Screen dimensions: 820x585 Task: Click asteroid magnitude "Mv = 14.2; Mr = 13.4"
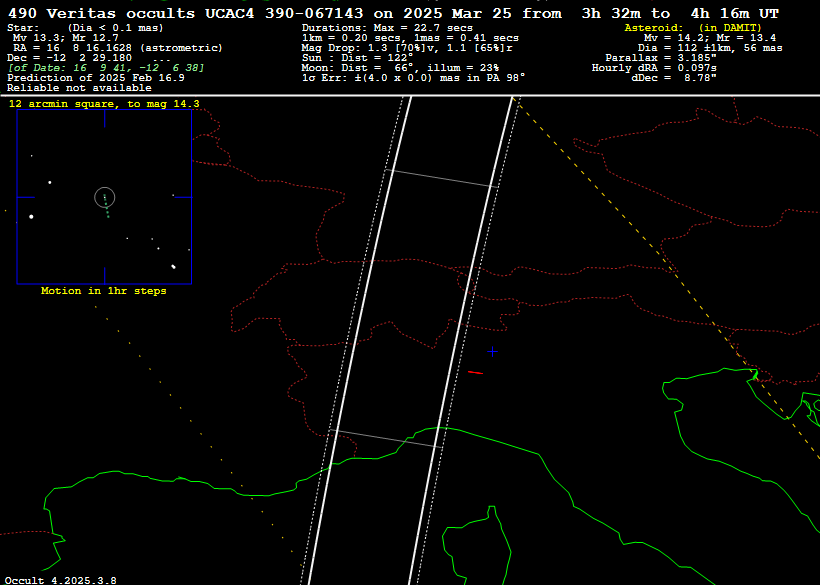coord(710,38)
